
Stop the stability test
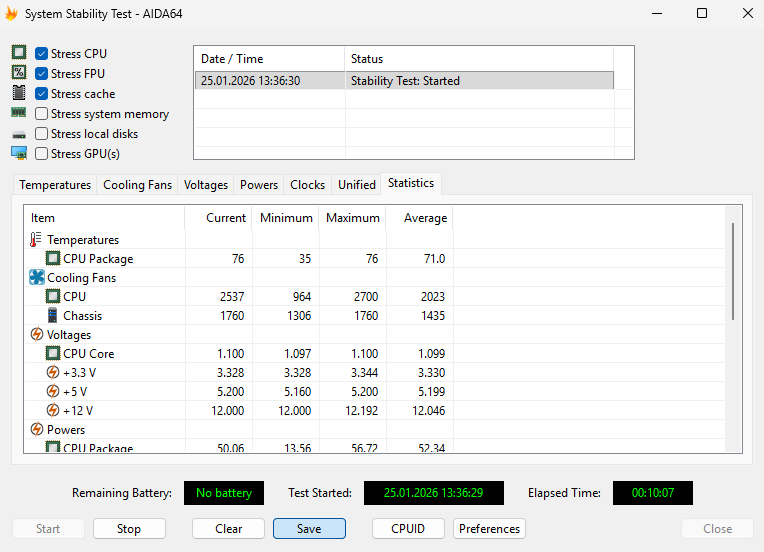pos(129,529)
